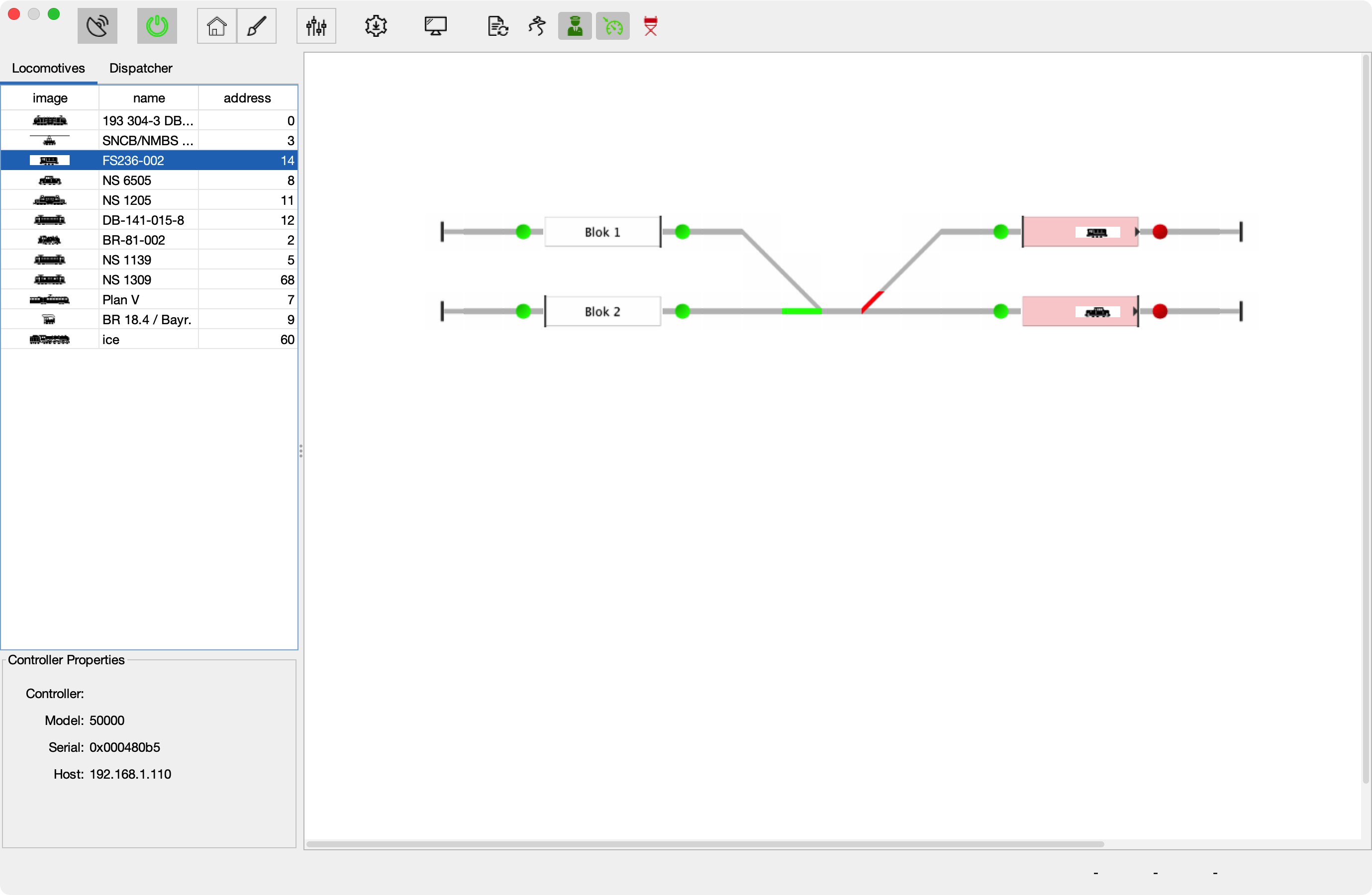1372x895 pixels.
Task: Switch to the Dispatcher tab
Action: point(141,68)
